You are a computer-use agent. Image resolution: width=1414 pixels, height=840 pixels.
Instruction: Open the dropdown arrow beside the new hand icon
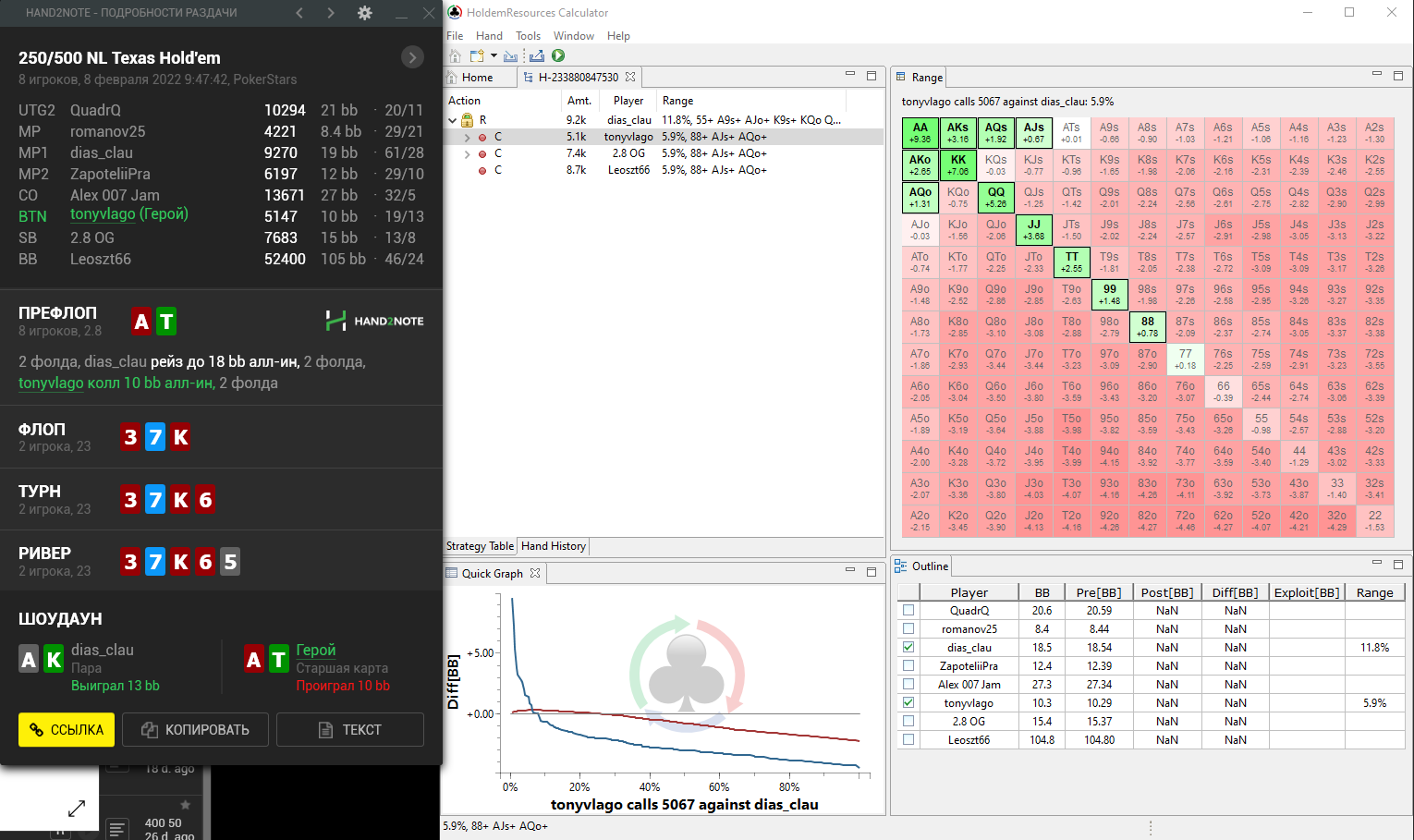494,56
